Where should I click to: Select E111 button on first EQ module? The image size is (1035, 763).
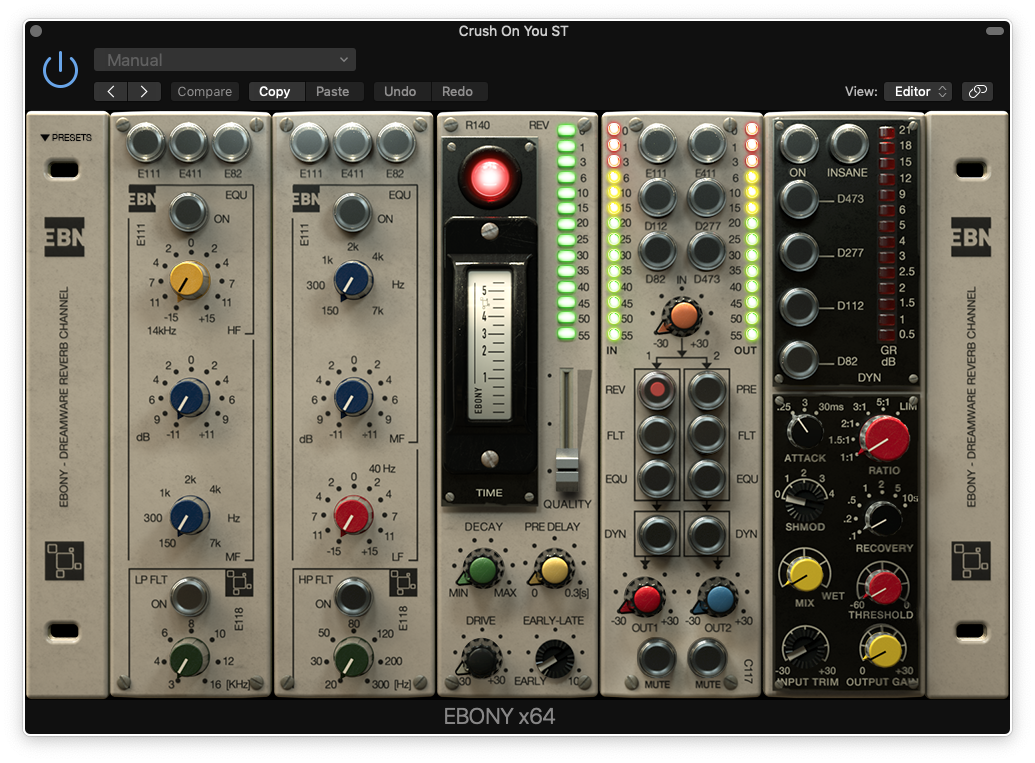146,143
